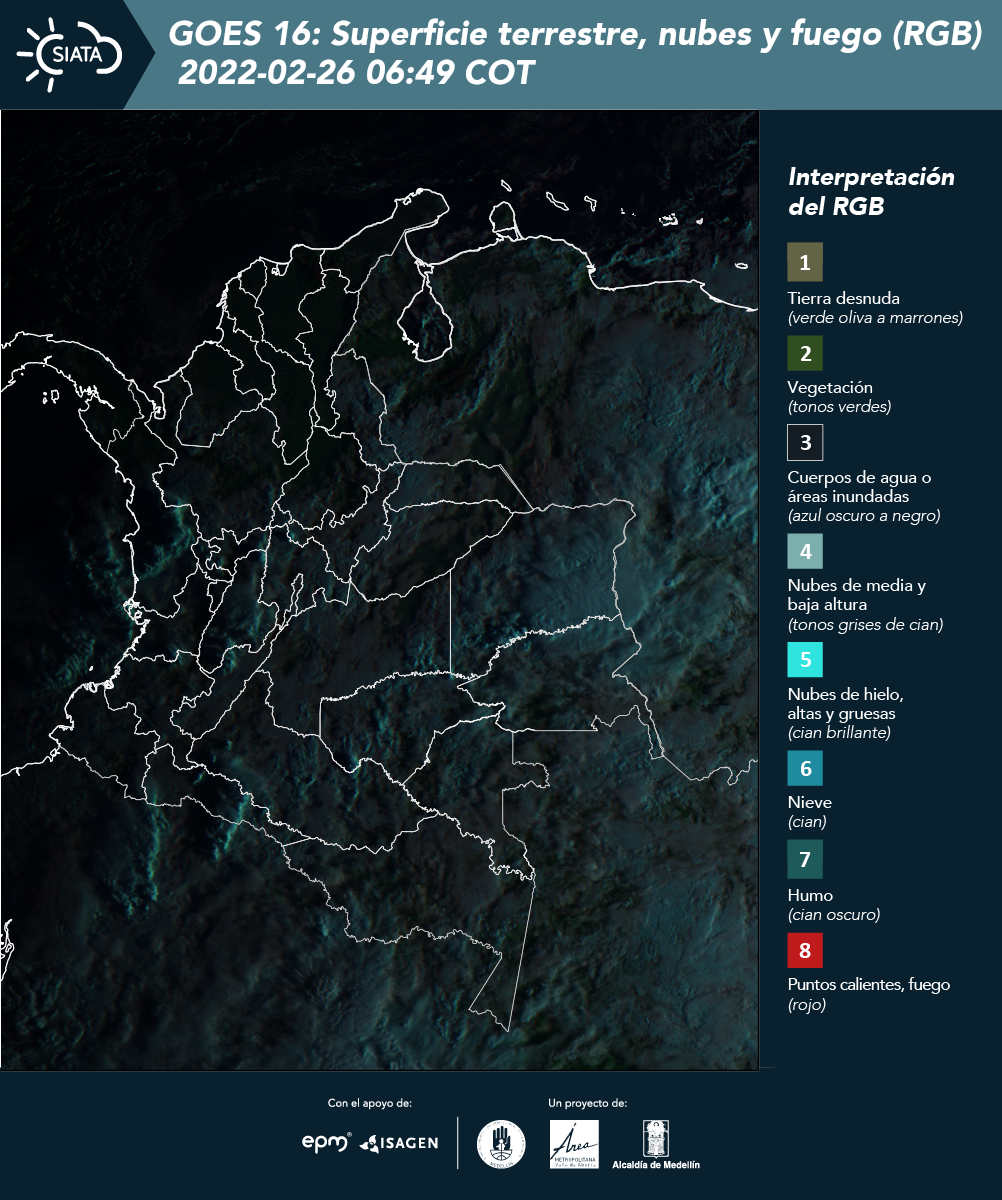Select the number 7 smoke swatch
Viewport: 1002px width, 1200px height.
805,859
